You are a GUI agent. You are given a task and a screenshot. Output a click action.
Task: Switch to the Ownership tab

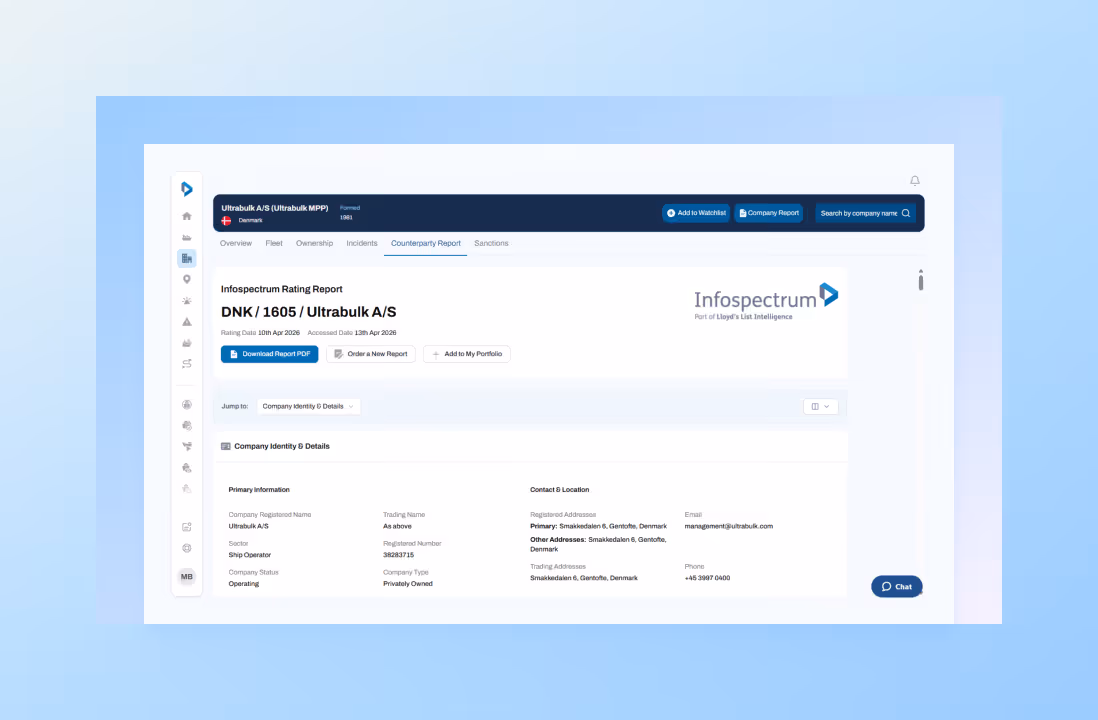(314, 243)
